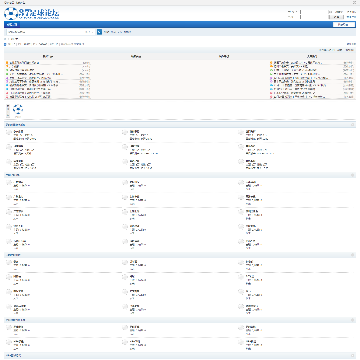Click the soccer ball forum logo
This screenshot has height=360, width=360.
[x=32, y=13]
